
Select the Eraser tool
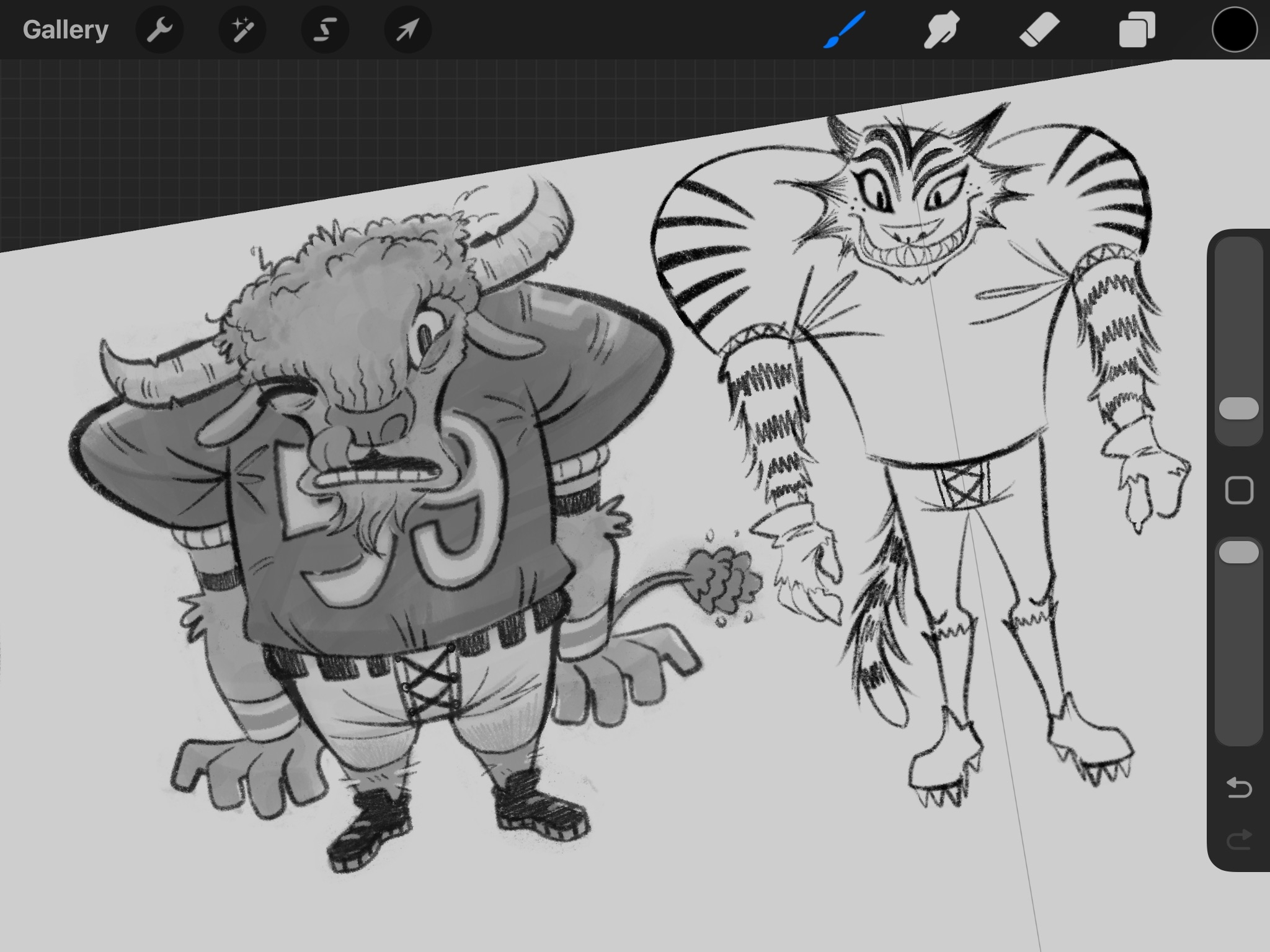pos(1039,30)
